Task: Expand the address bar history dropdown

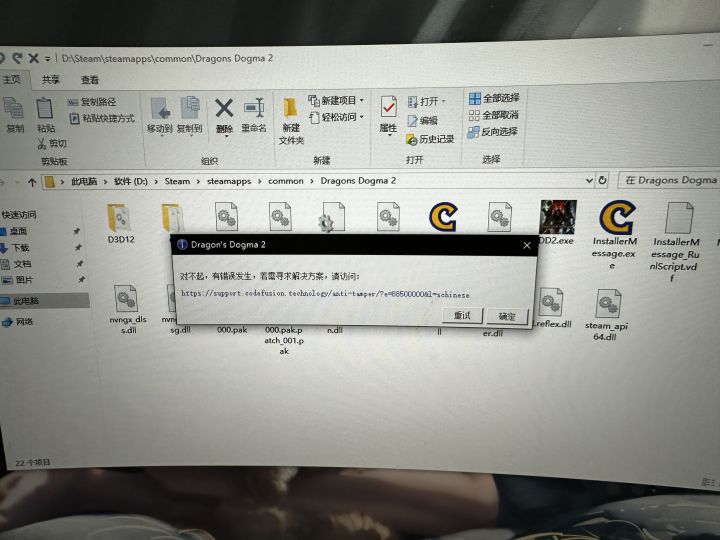Action: (590, 180)
